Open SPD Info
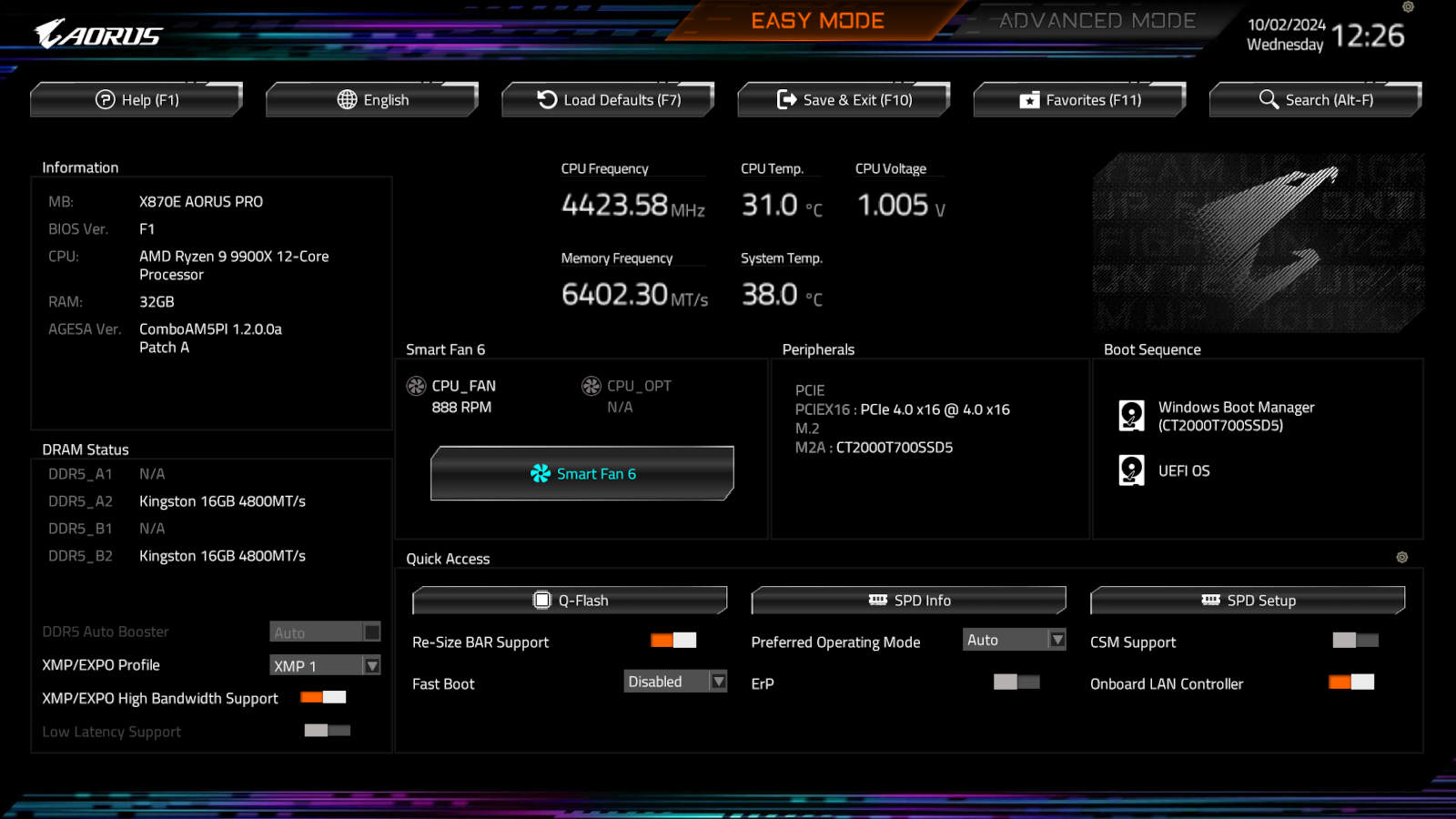The width and height of the screenshot is (1456, 819). pos(908,601)
